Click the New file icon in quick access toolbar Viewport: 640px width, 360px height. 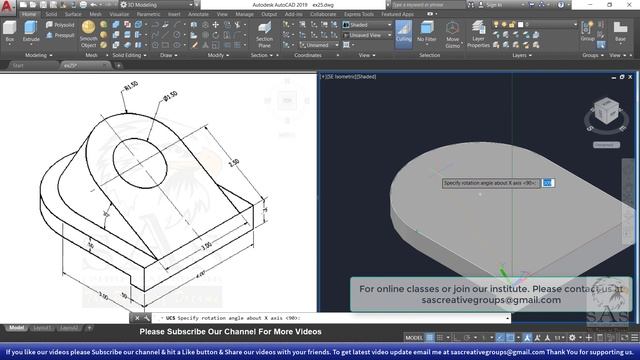pyautogui.click(x=23, y=5)
